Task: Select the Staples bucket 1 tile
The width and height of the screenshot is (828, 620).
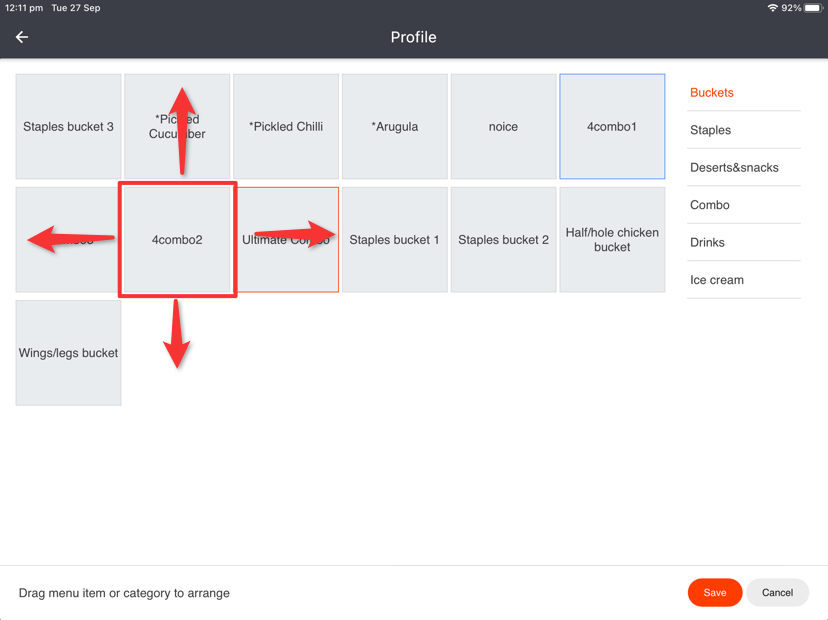Action: [x=395, y=240]
